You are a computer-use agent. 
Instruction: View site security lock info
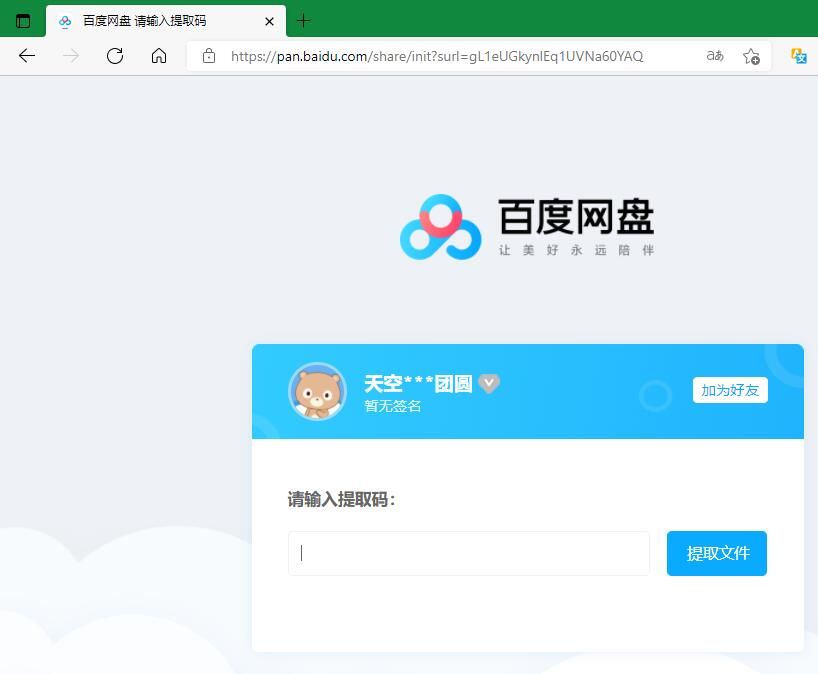coord(209,56)
